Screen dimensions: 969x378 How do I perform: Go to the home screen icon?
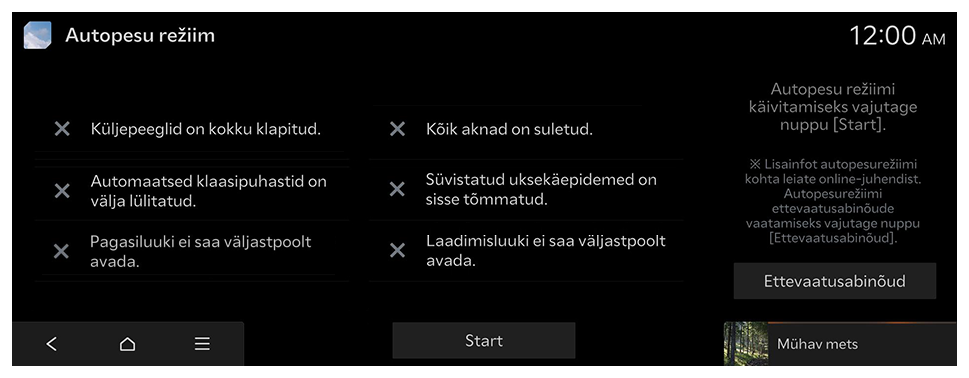127,344
